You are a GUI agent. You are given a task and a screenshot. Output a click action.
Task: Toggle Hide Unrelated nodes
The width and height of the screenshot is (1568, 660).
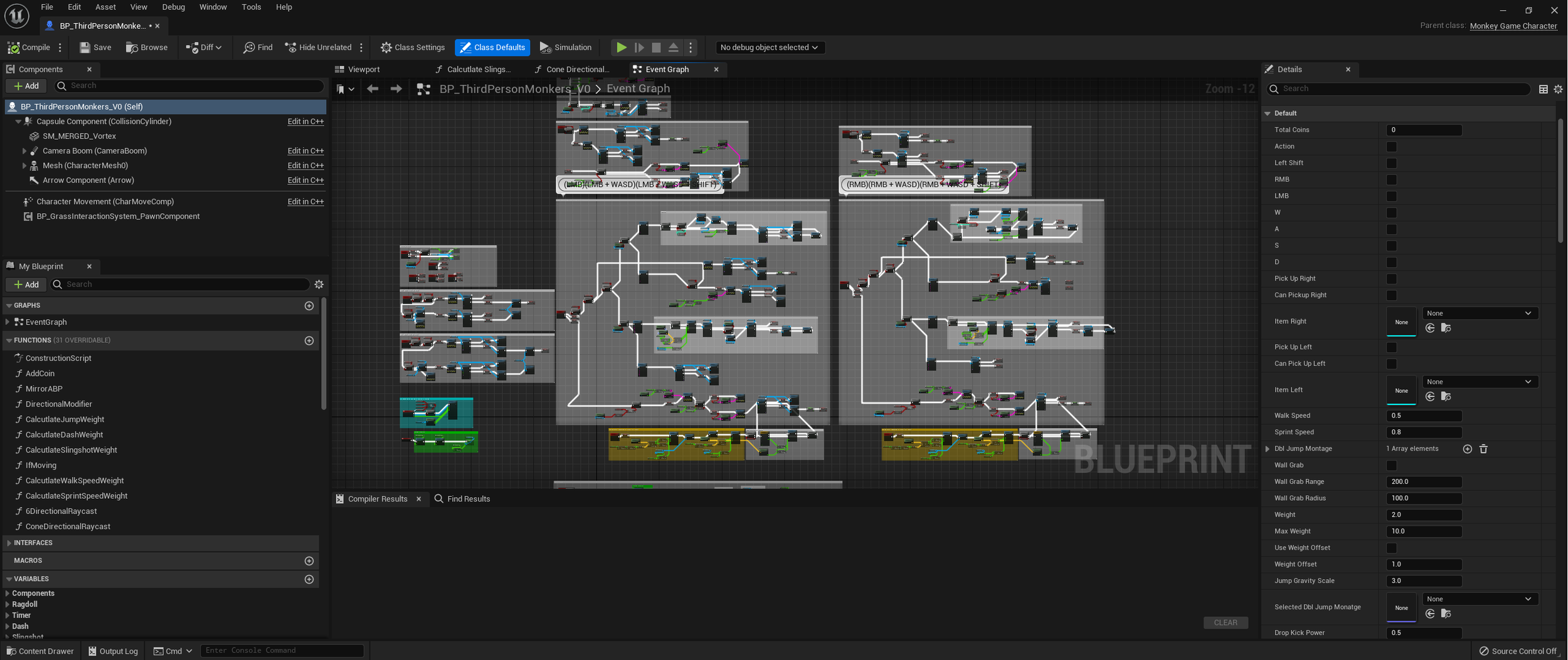click(318, 48)
